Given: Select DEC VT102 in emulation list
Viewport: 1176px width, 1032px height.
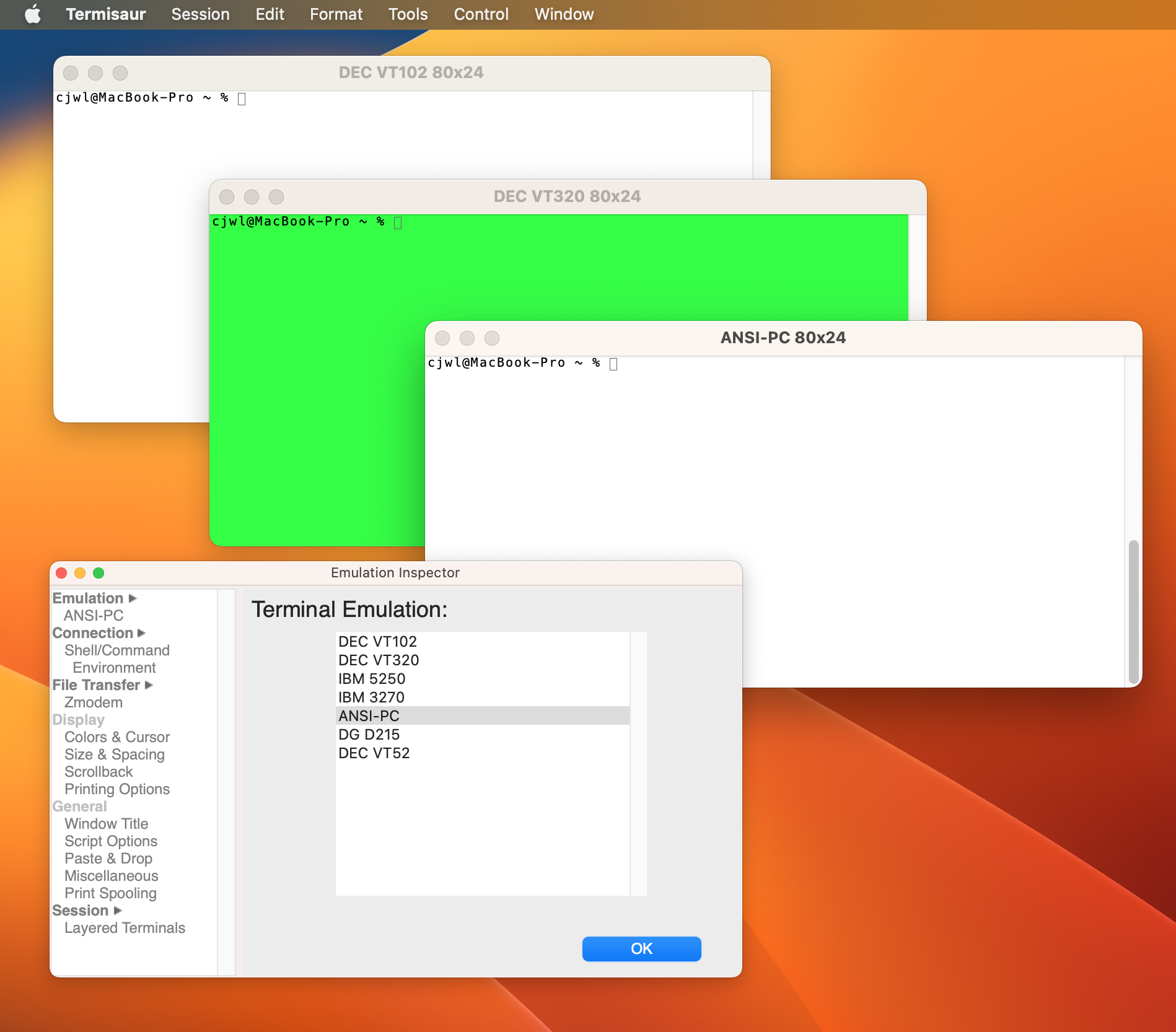Looking at the screenshot, I should tap(483, 641).
